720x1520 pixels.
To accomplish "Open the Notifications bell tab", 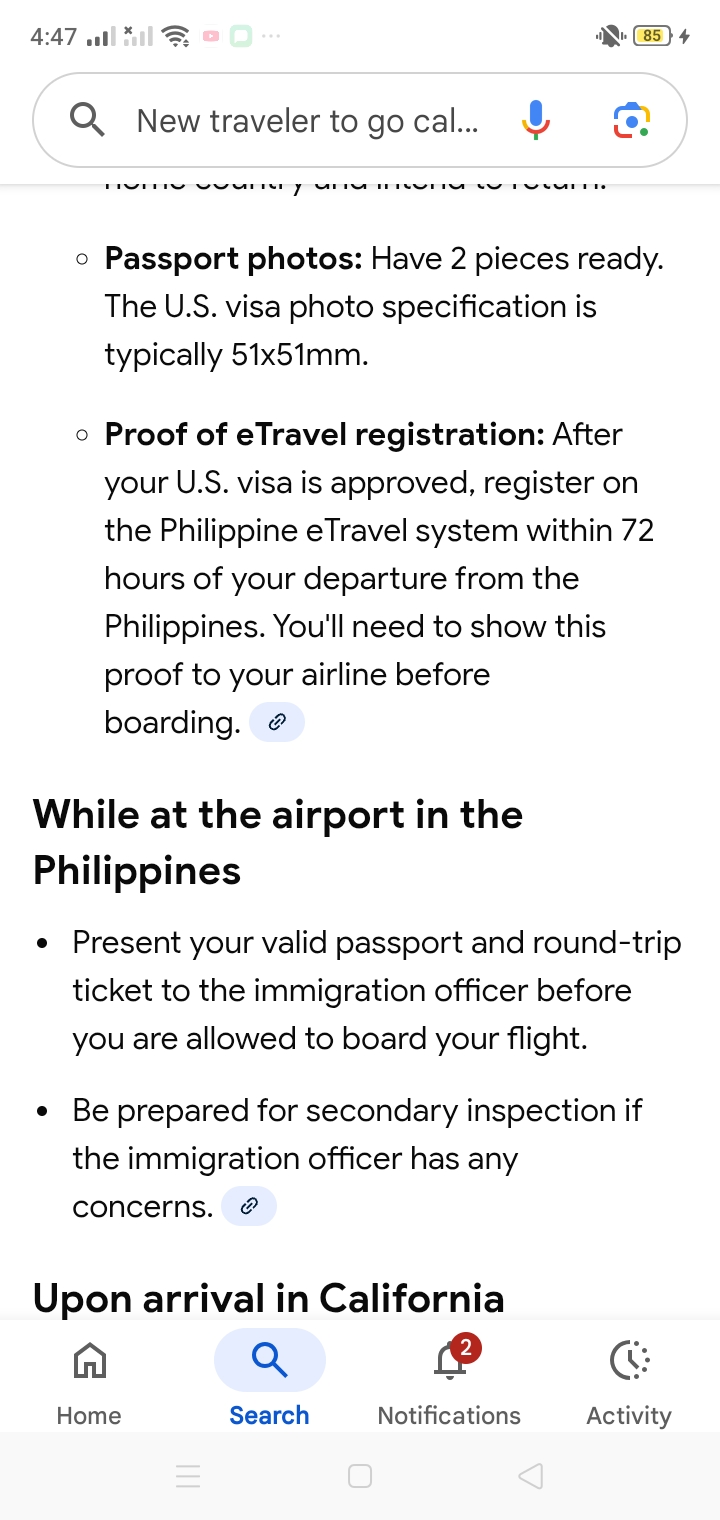I will 449,1379.
